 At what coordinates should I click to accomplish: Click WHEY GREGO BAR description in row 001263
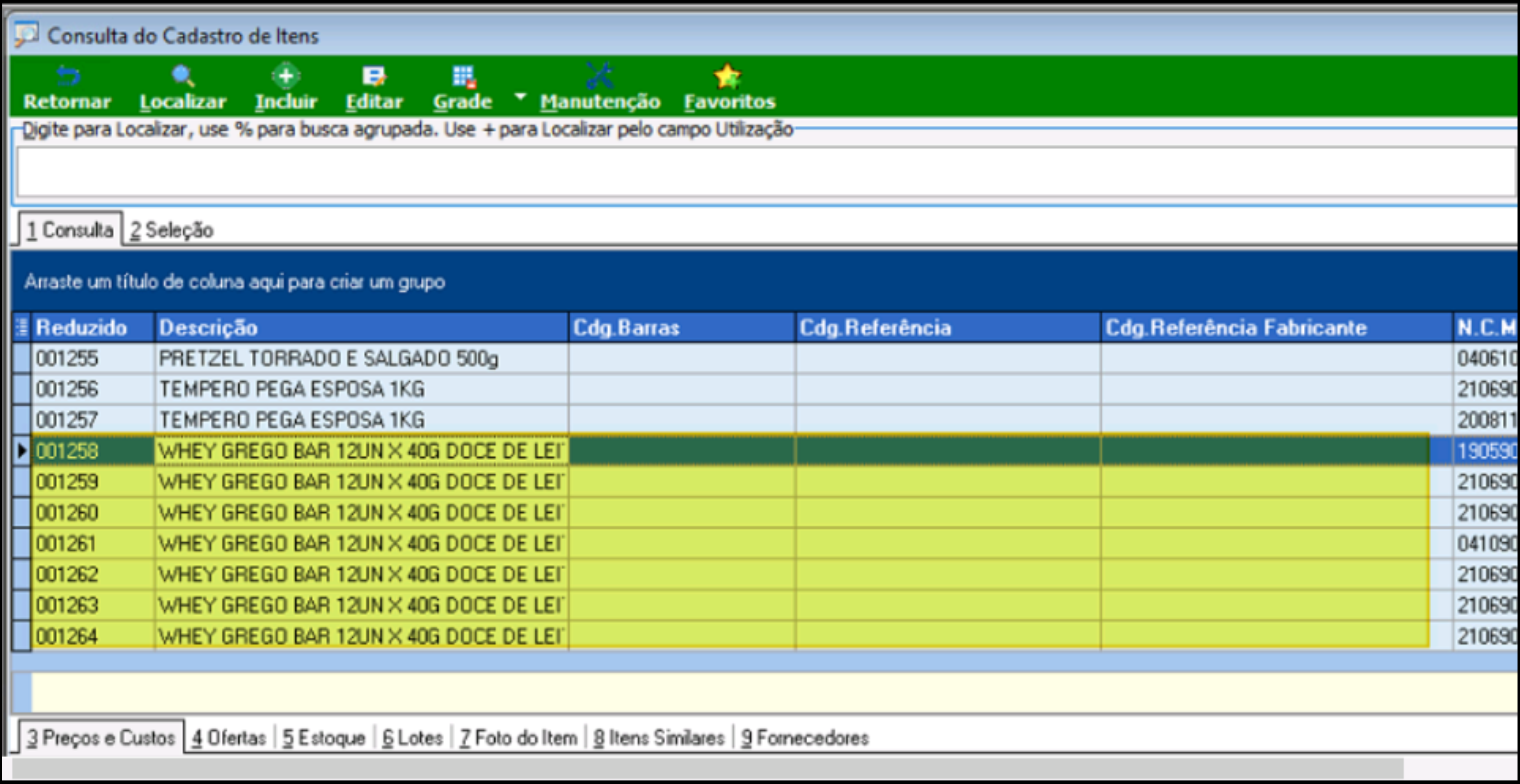coord(362,606)
